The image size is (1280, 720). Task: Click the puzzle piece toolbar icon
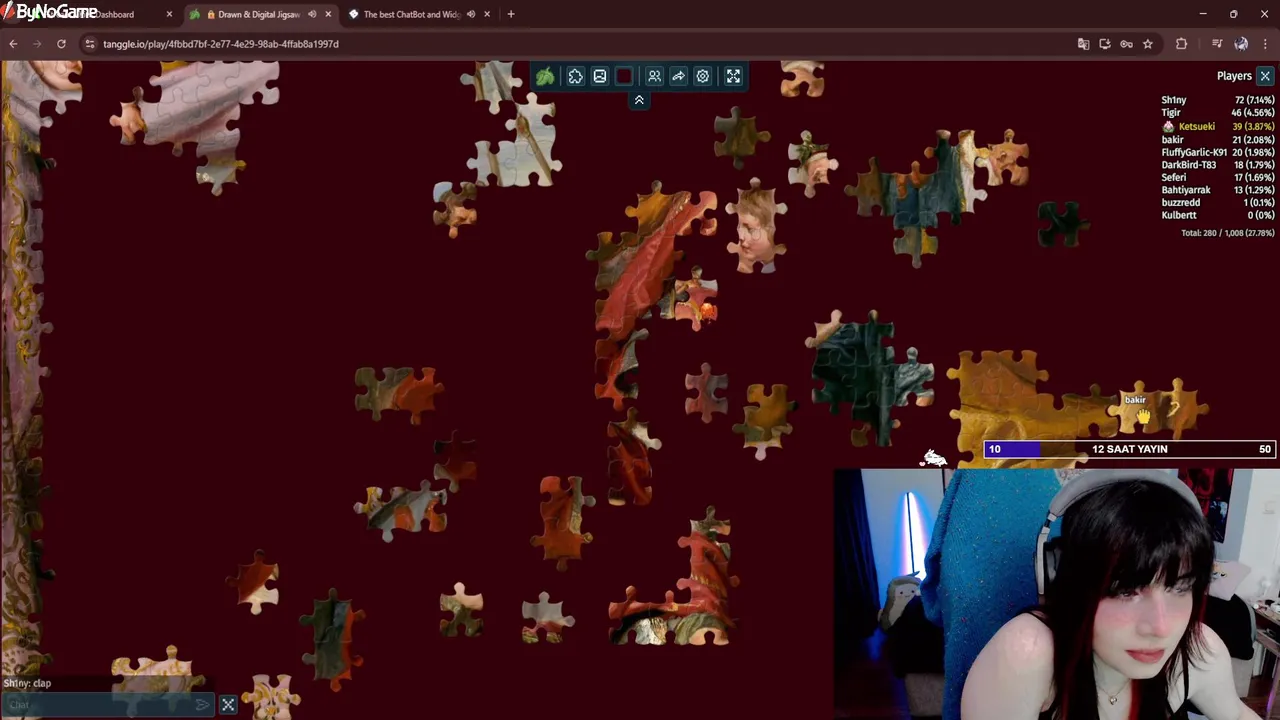pos(576,76)
